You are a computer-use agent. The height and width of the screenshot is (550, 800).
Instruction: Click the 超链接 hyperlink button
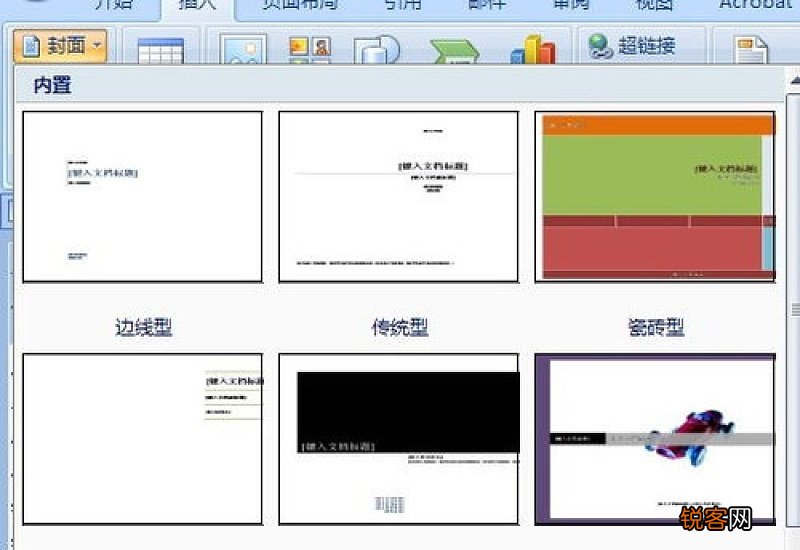632,46
